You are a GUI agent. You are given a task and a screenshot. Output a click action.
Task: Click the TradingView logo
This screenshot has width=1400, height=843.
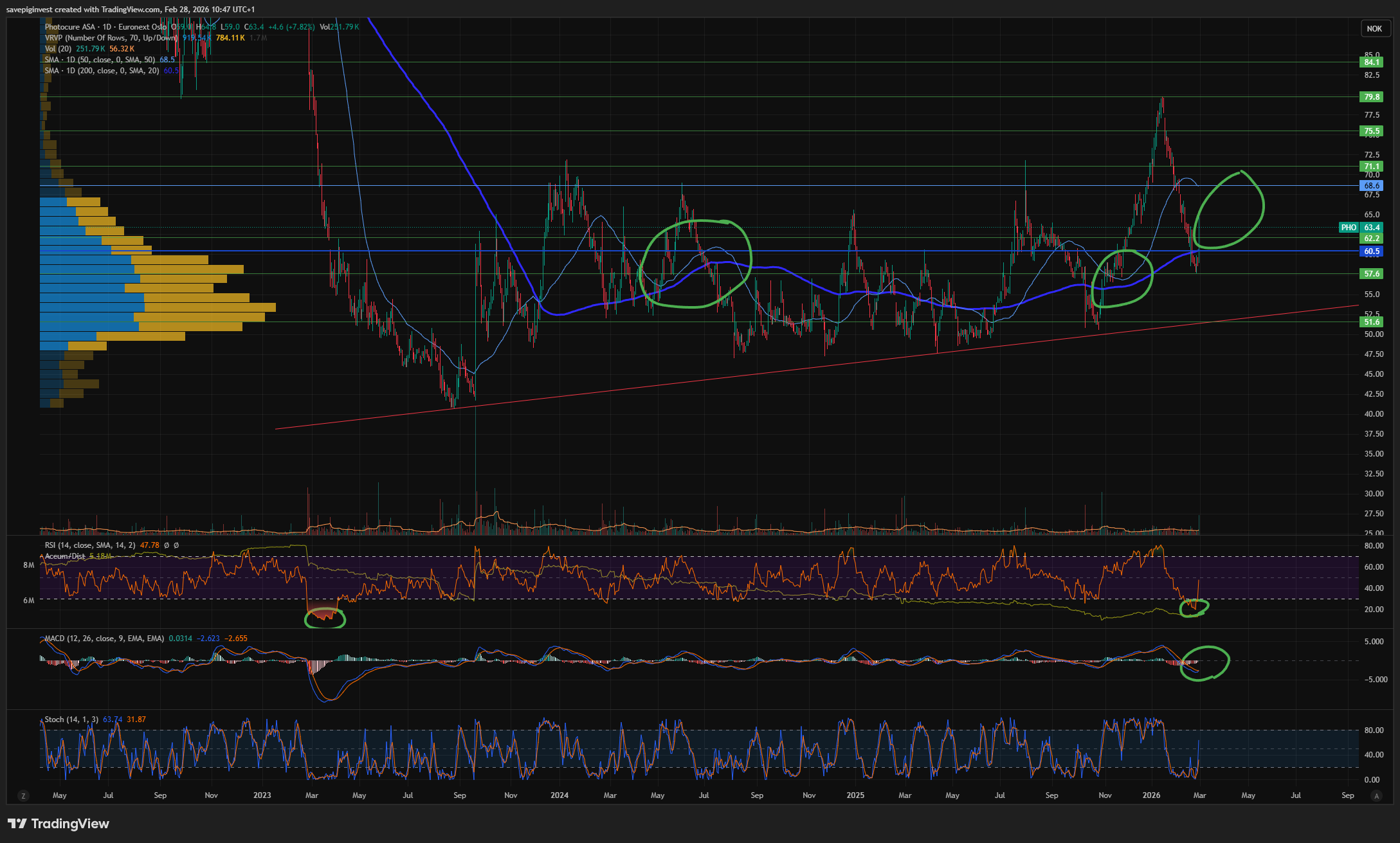tap(59, 824)
